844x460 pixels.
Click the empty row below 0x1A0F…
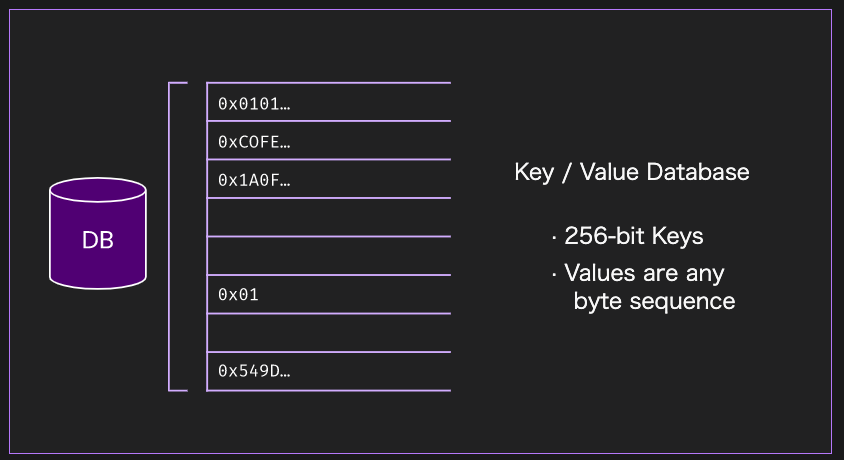tap(329, 217)
